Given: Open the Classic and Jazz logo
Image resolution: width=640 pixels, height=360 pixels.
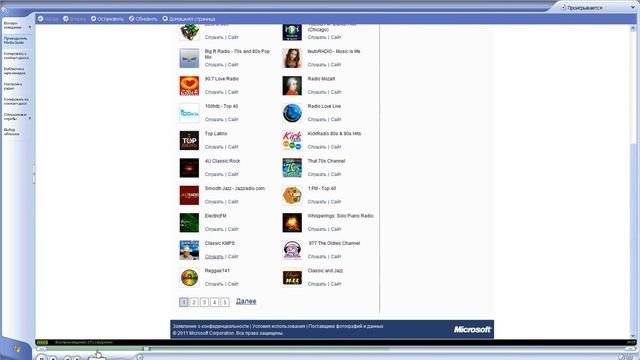Looking at the screenshot, I should coord(292,278).
